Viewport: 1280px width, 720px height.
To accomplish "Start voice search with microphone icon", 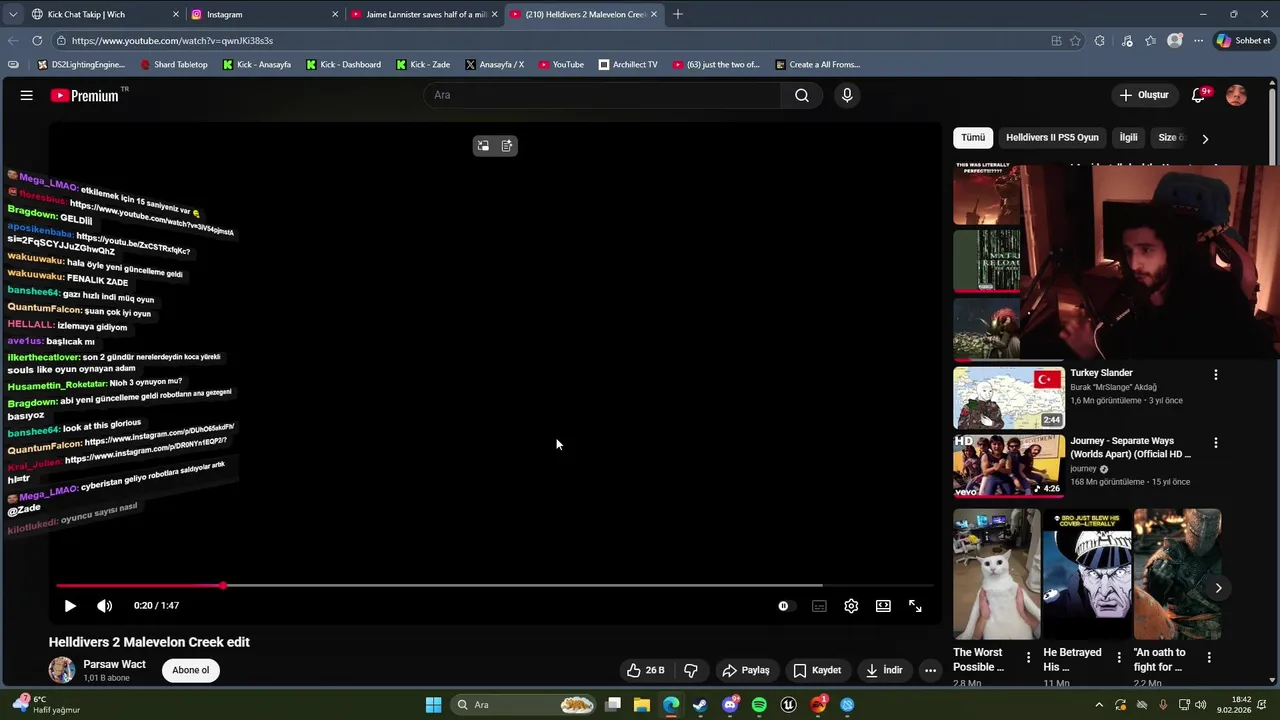I will click(847, 95).
